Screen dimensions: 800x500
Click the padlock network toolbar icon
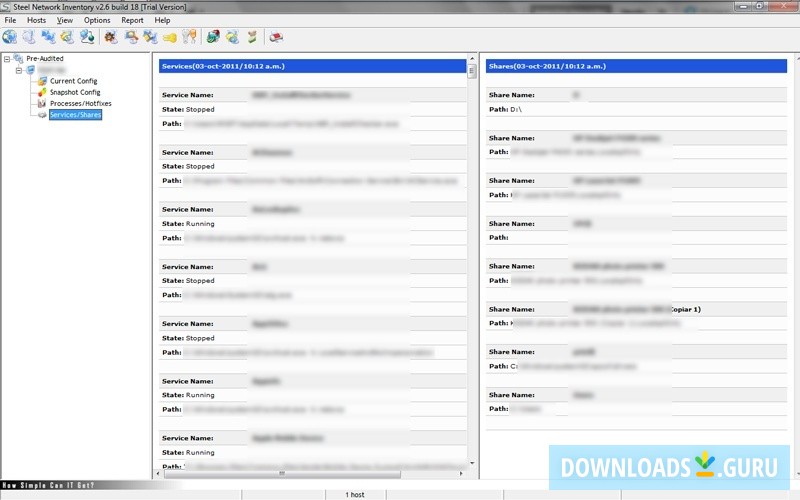tap(150, 37)
